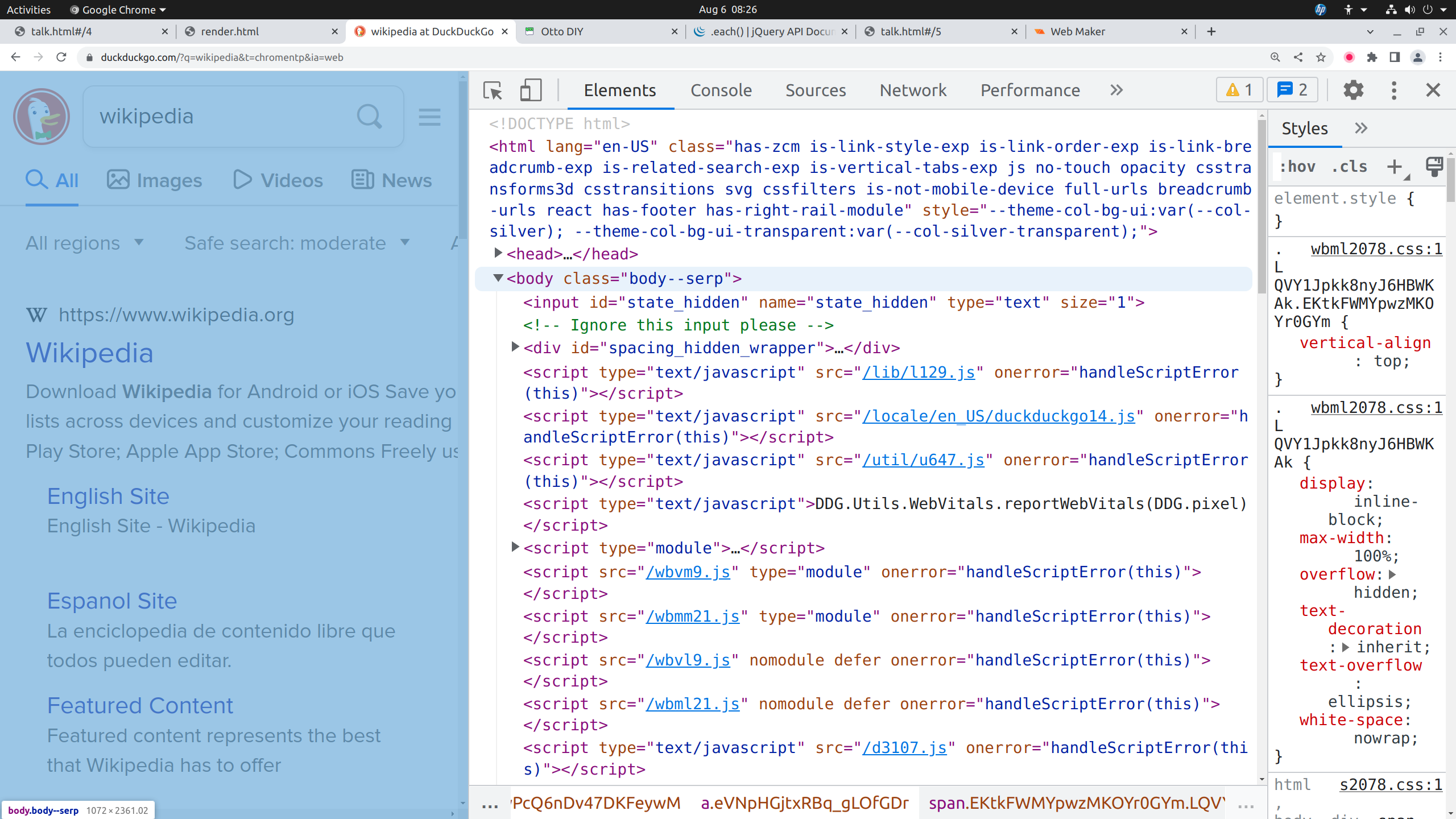
Task: Open DevTools three-dot customize menu
Action: (1393, 90)
